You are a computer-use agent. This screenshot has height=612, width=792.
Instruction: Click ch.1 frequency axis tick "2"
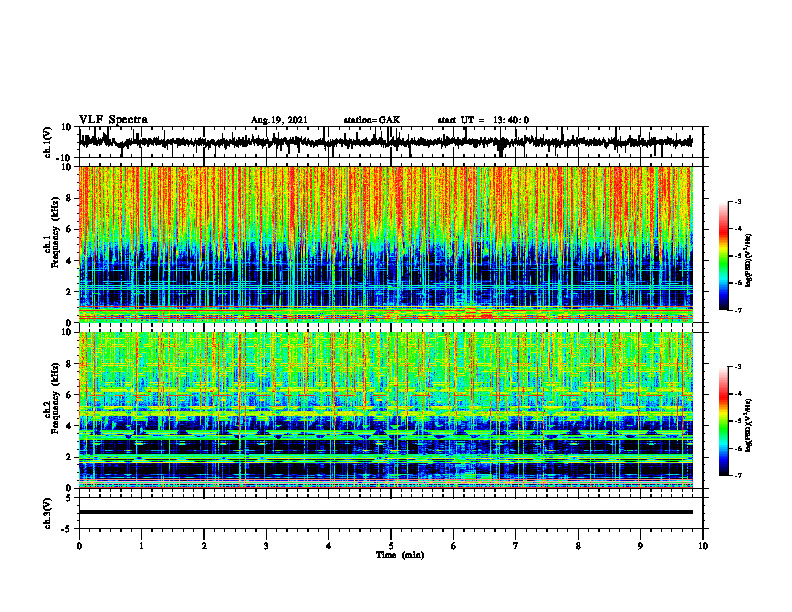coord(69,292)
